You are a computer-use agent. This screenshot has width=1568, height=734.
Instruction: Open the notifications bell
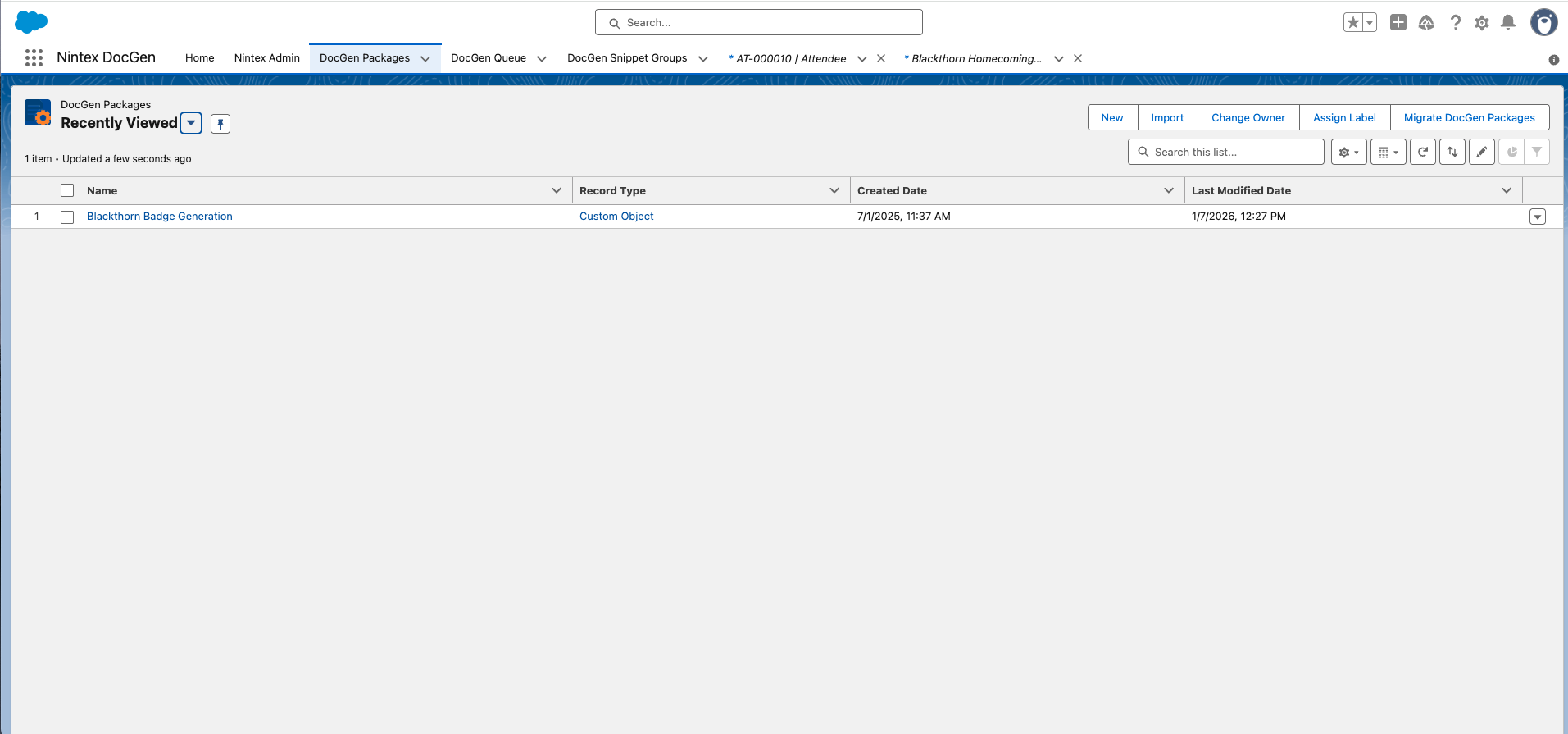pos(1507,23)
